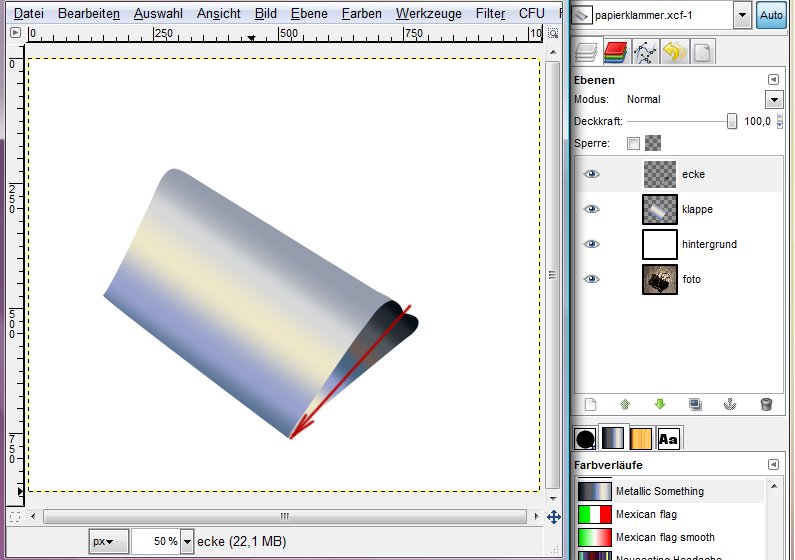Open the Modus blend mode dropdown
This screenshot has width=795, height=560.
point(773,100)
